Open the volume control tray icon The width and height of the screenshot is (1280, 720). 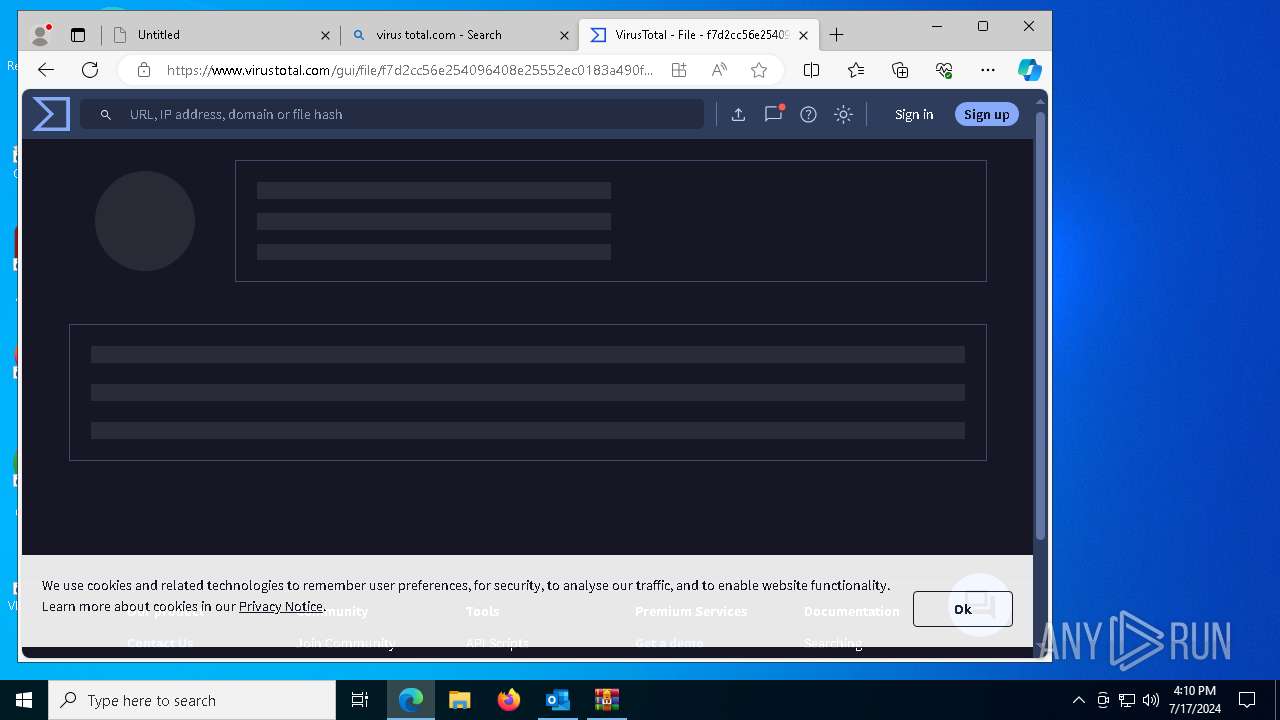1151,700
